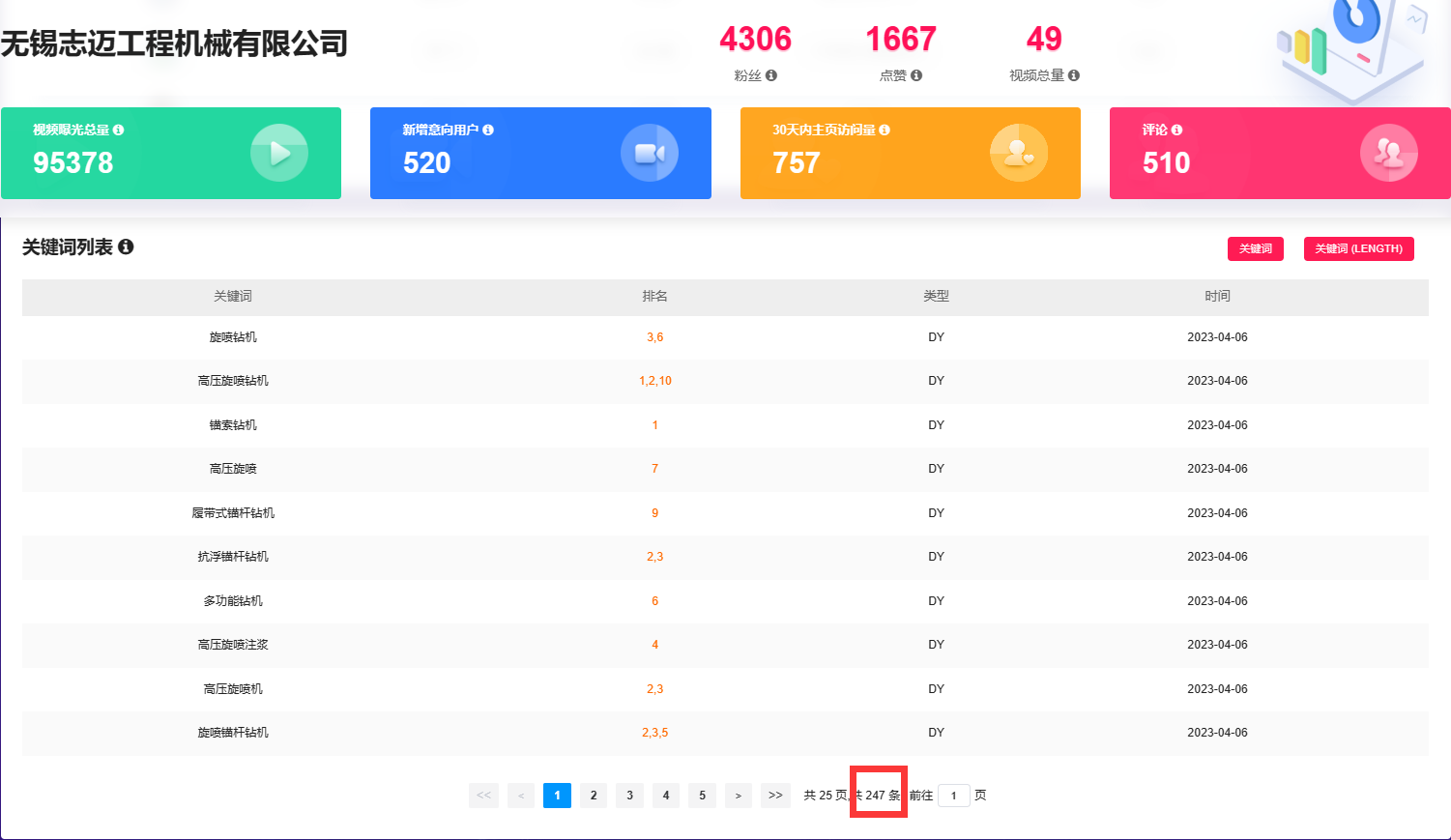Click rank 1 for 锚索钻机
The image size is (1451, 840).
coord(655,425)
